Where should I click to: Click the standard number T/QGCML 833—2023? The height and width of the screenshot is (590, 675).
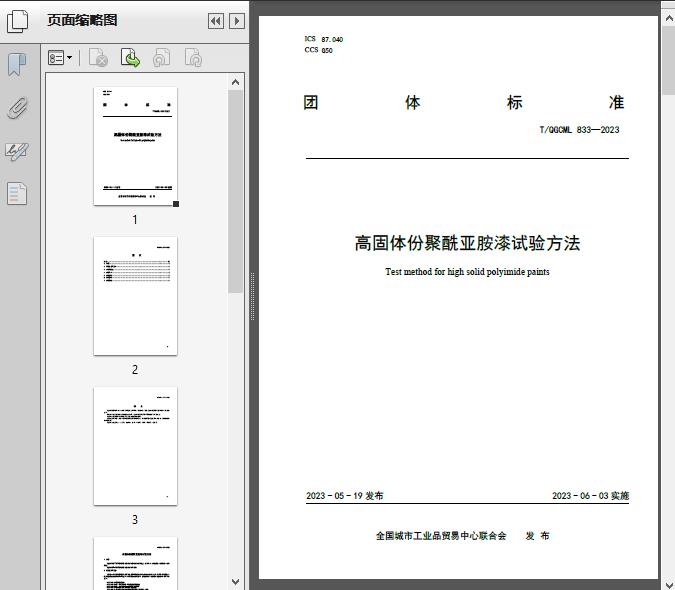579,130
